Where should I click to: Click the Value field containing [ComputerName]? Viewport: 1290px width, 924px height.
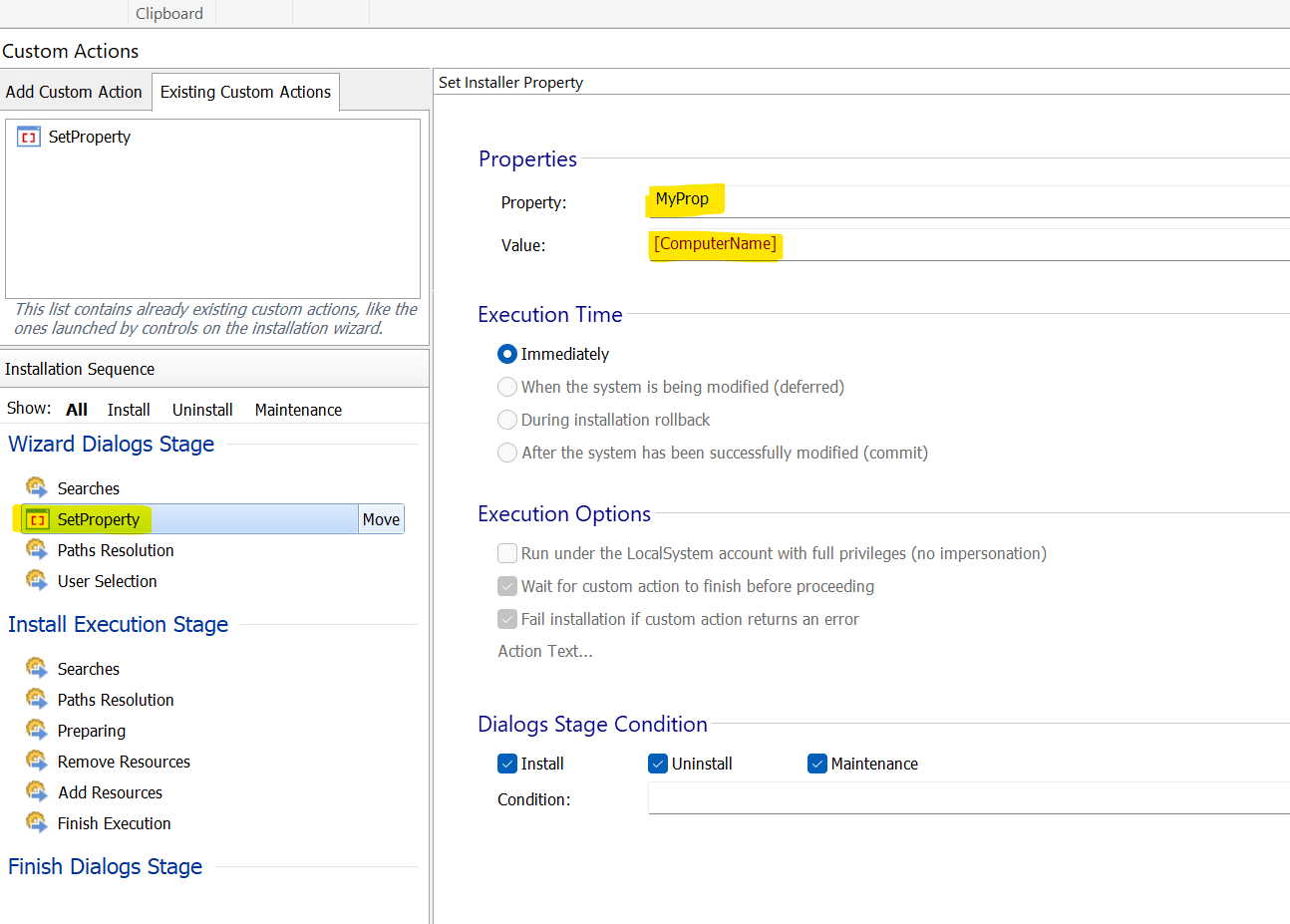(969, 244)
